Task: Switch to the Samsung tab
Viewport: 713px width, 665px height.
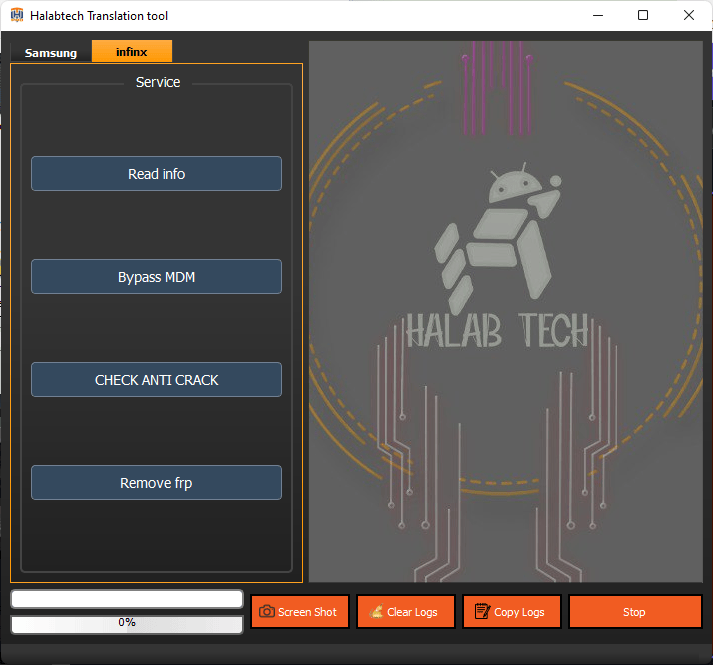Action: click(51, 53)
